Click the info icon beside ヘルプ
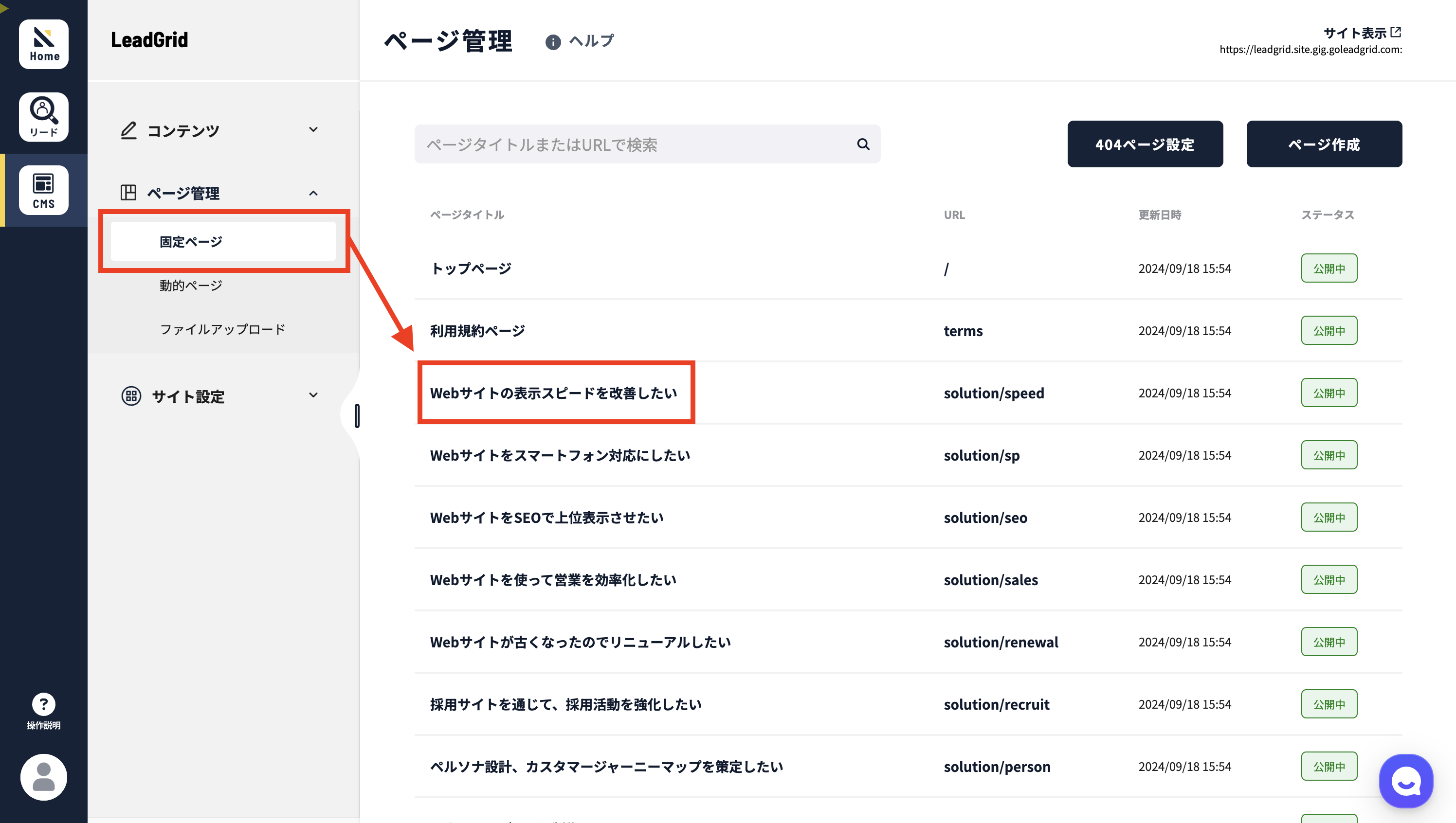The width and height of the screenshot is (1456, 823). (x=553, y=42)
